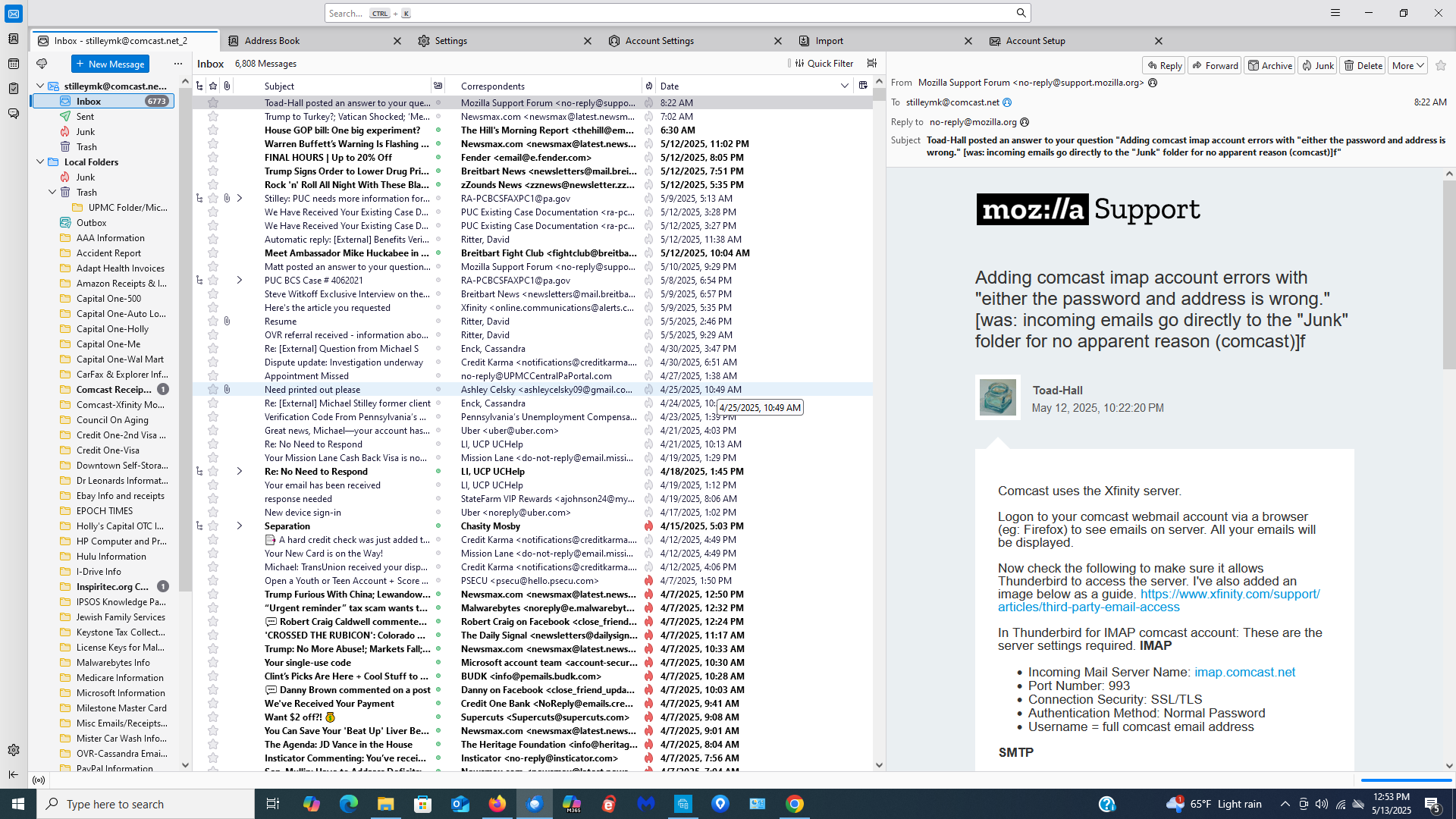Select the Inbox folder with 6773 unread
Image resolution: width=1456 pixels, height=819 pixels.
[x=103, y=102]
